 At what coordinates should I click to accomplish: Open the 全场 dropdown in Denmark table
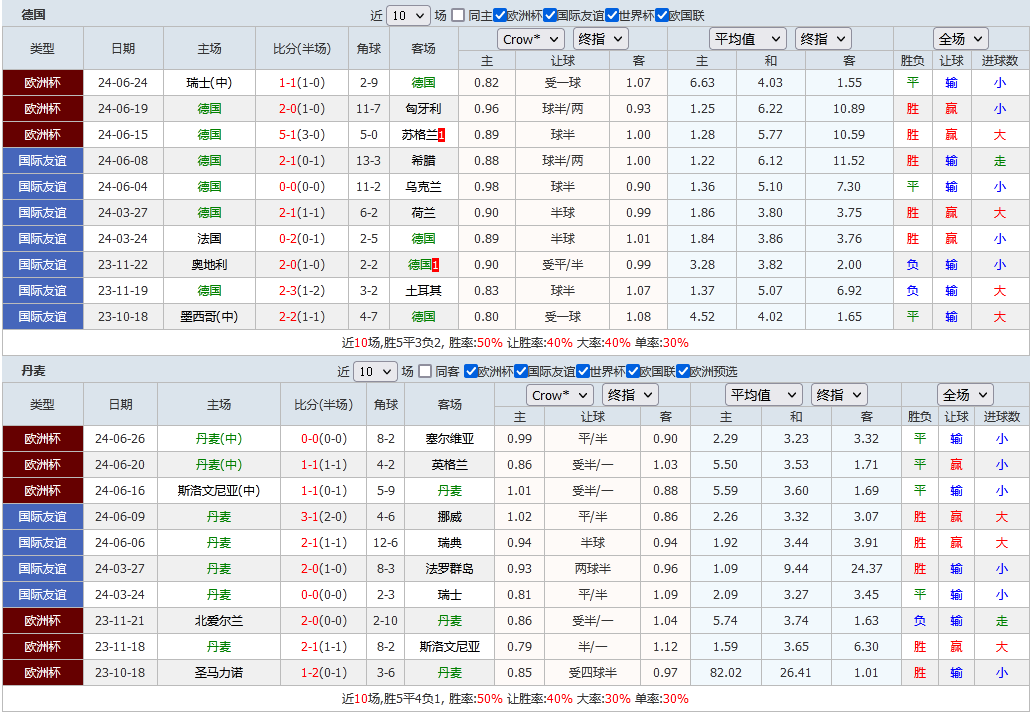(964, 394)
